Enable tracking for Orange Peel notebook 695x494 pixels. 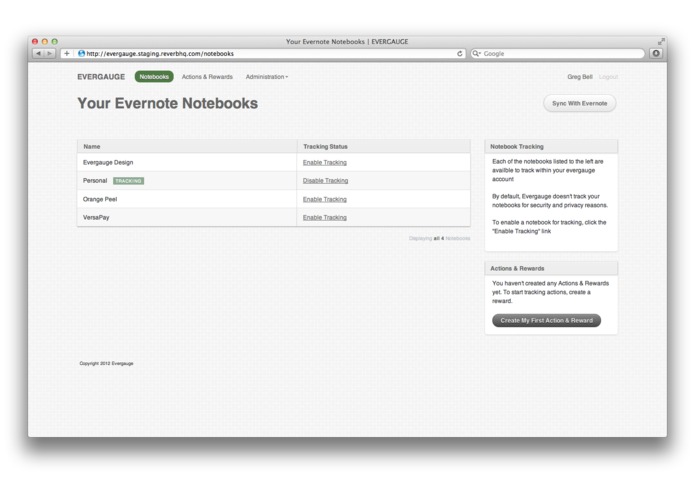[x=324, y=199]
